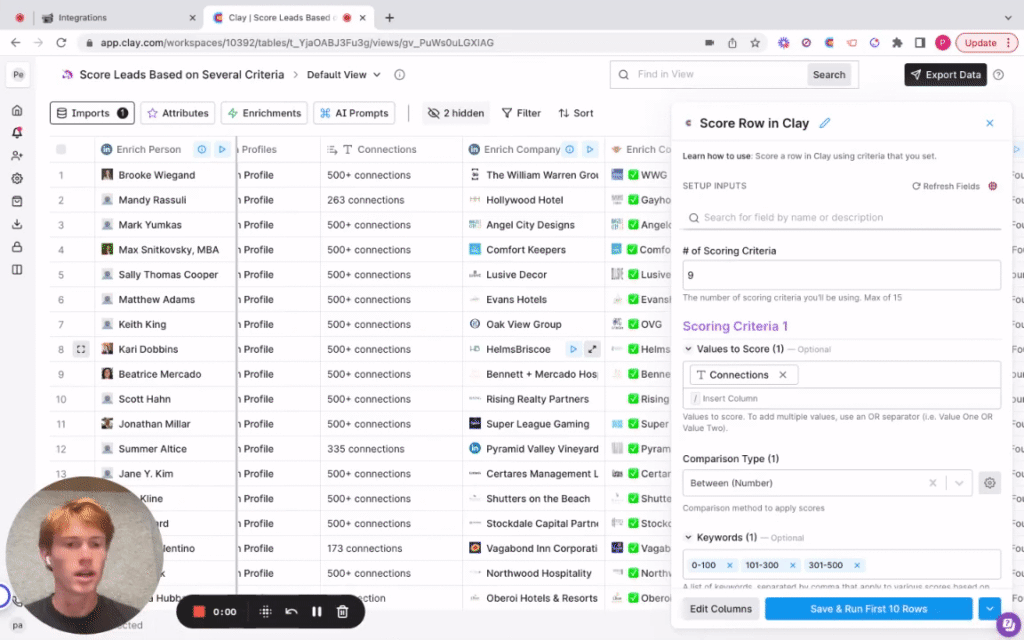Click the Export Data button
The width and height of the screenshot is (1024, 640).
945,75
